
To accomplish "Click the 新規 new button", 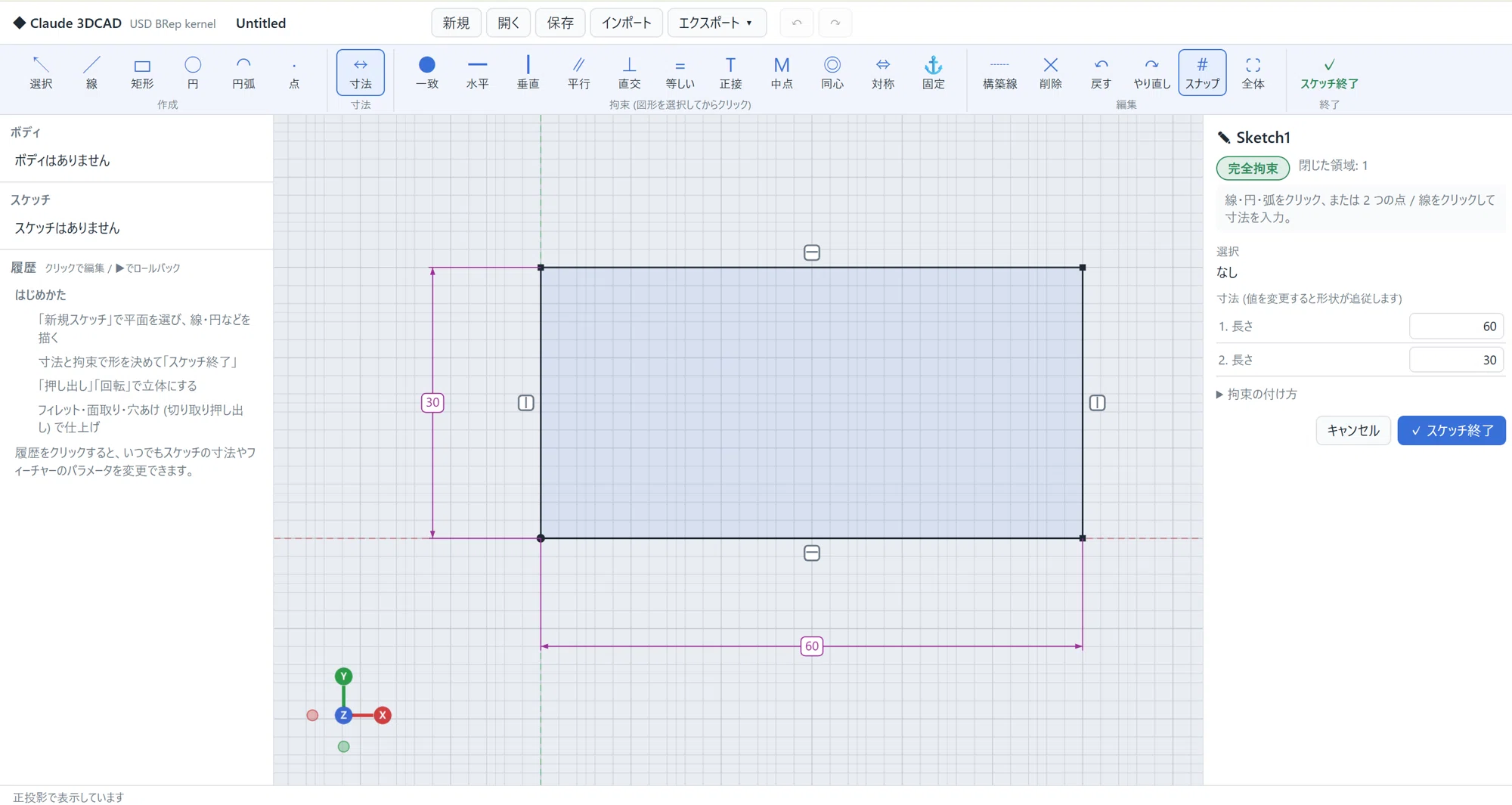I will (x=456, y=23).
